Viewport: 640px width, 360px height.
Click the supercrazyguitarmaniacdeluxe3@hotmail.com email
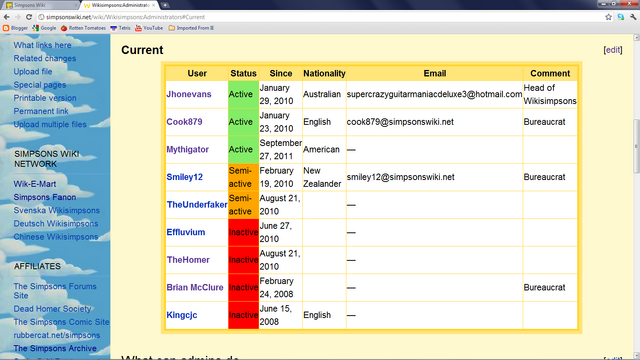(x=434, y=94)
